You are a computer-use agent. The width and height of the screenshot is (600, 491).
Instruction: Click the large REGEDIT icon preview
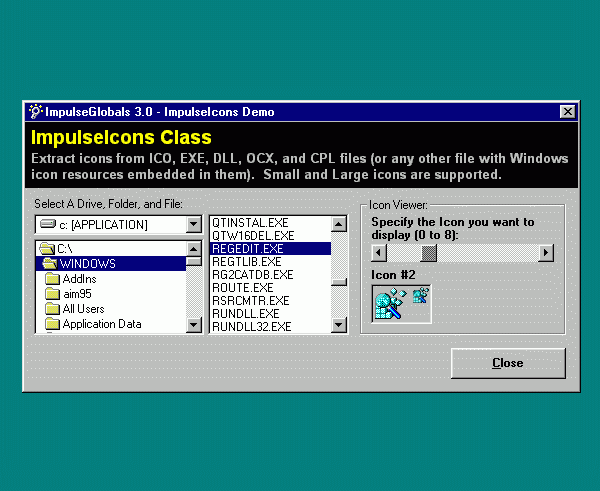(x=390, y=305)
